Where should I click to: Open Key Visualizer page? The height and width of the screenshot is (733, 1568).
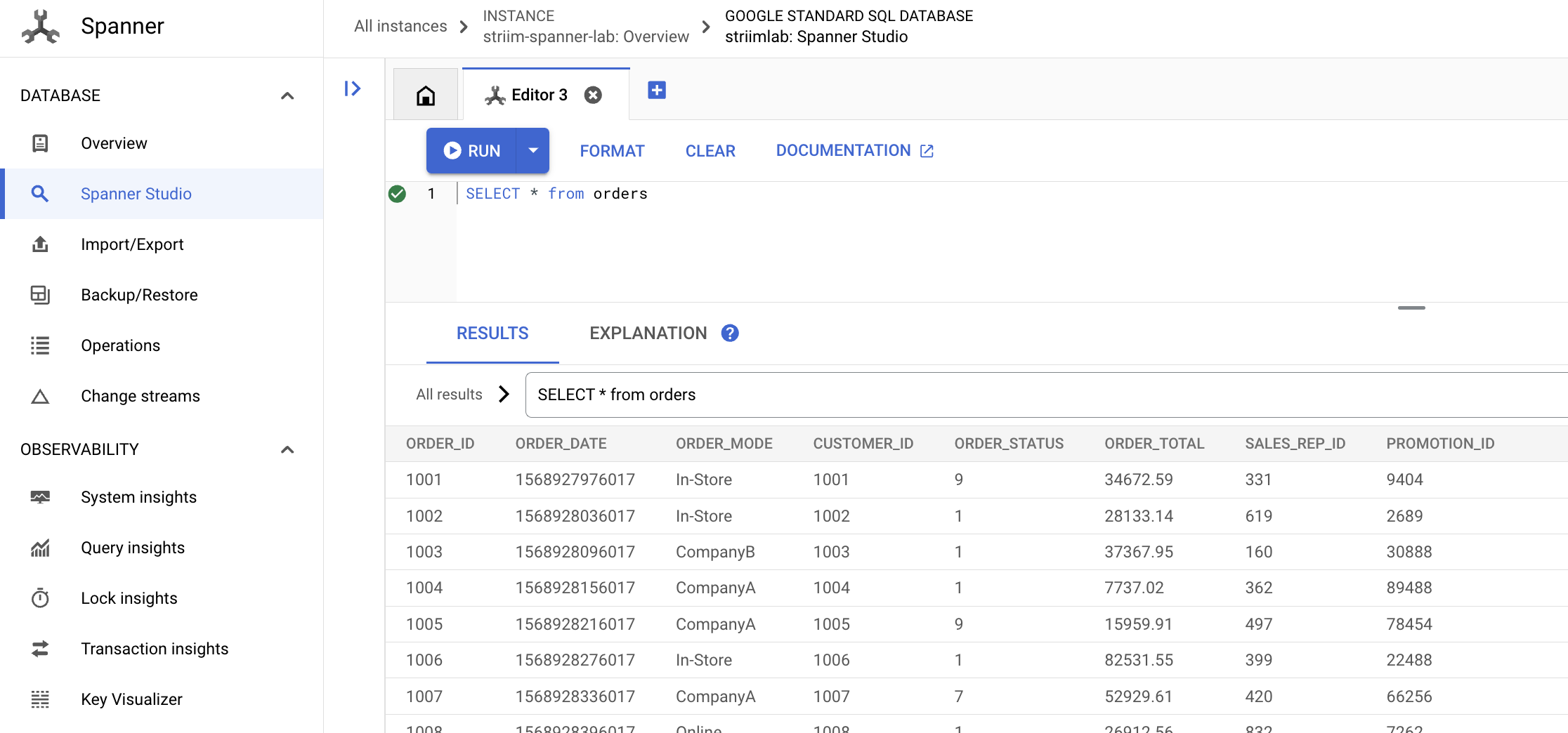(162, 699)
